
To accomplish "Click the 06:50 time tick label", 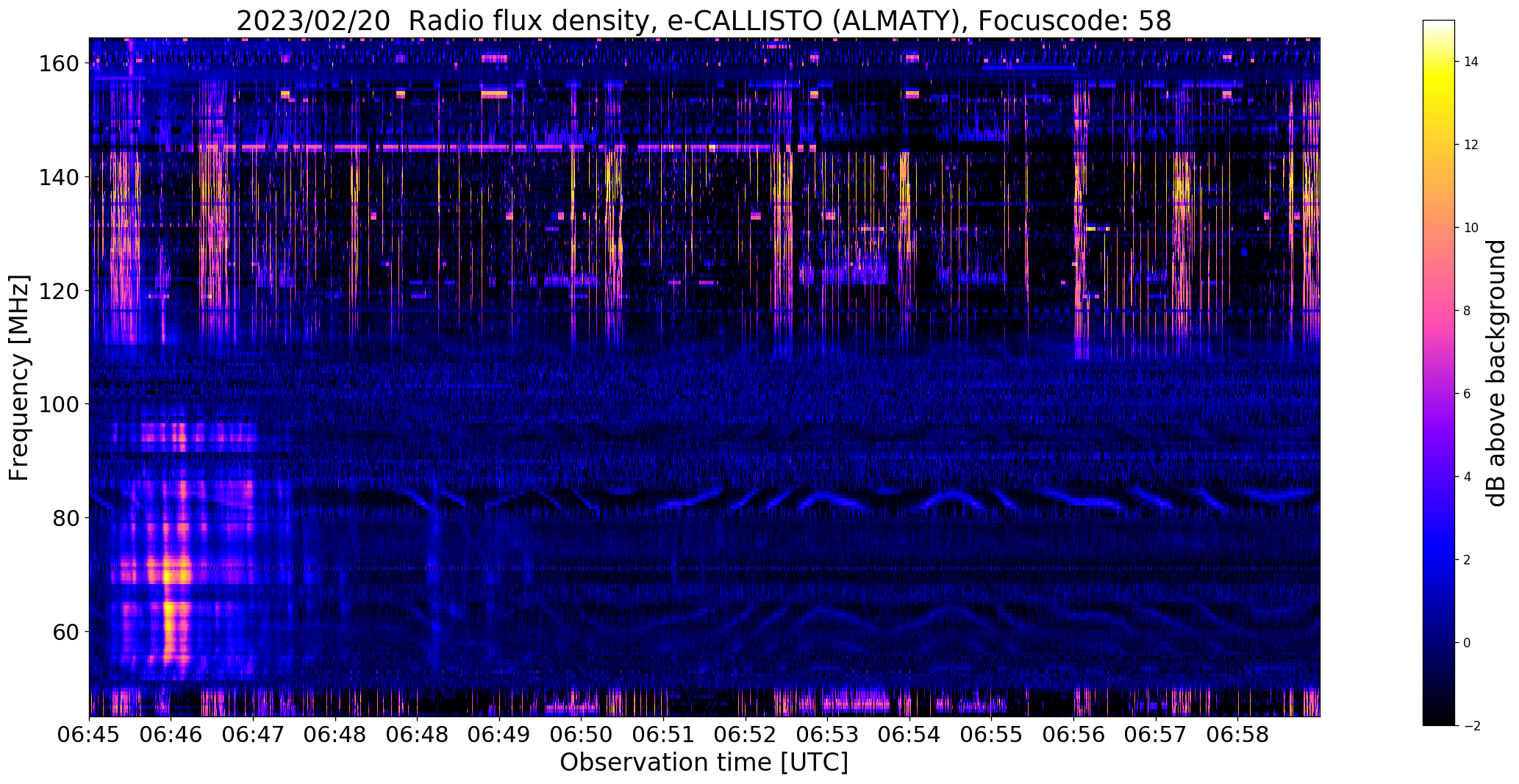I will (x=582, y=735).
